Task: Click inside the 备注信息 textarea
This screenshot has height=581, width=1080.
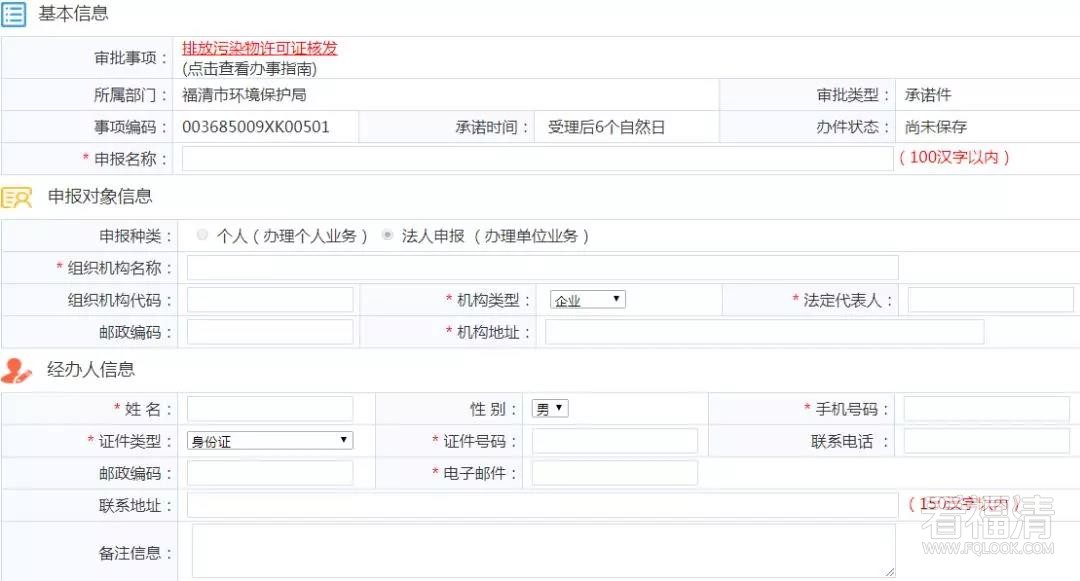Action: (542, 551)
